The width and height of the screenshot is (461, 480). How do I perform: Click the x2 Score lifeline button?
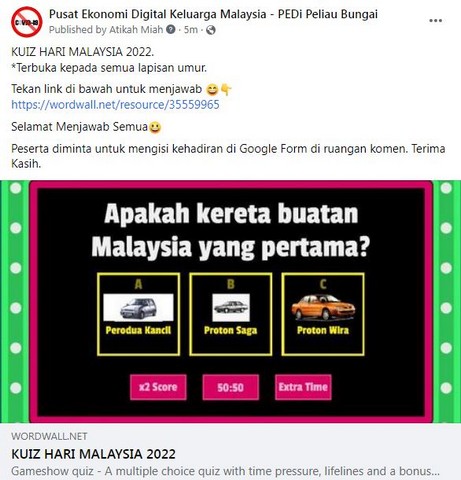pos(158,387)
